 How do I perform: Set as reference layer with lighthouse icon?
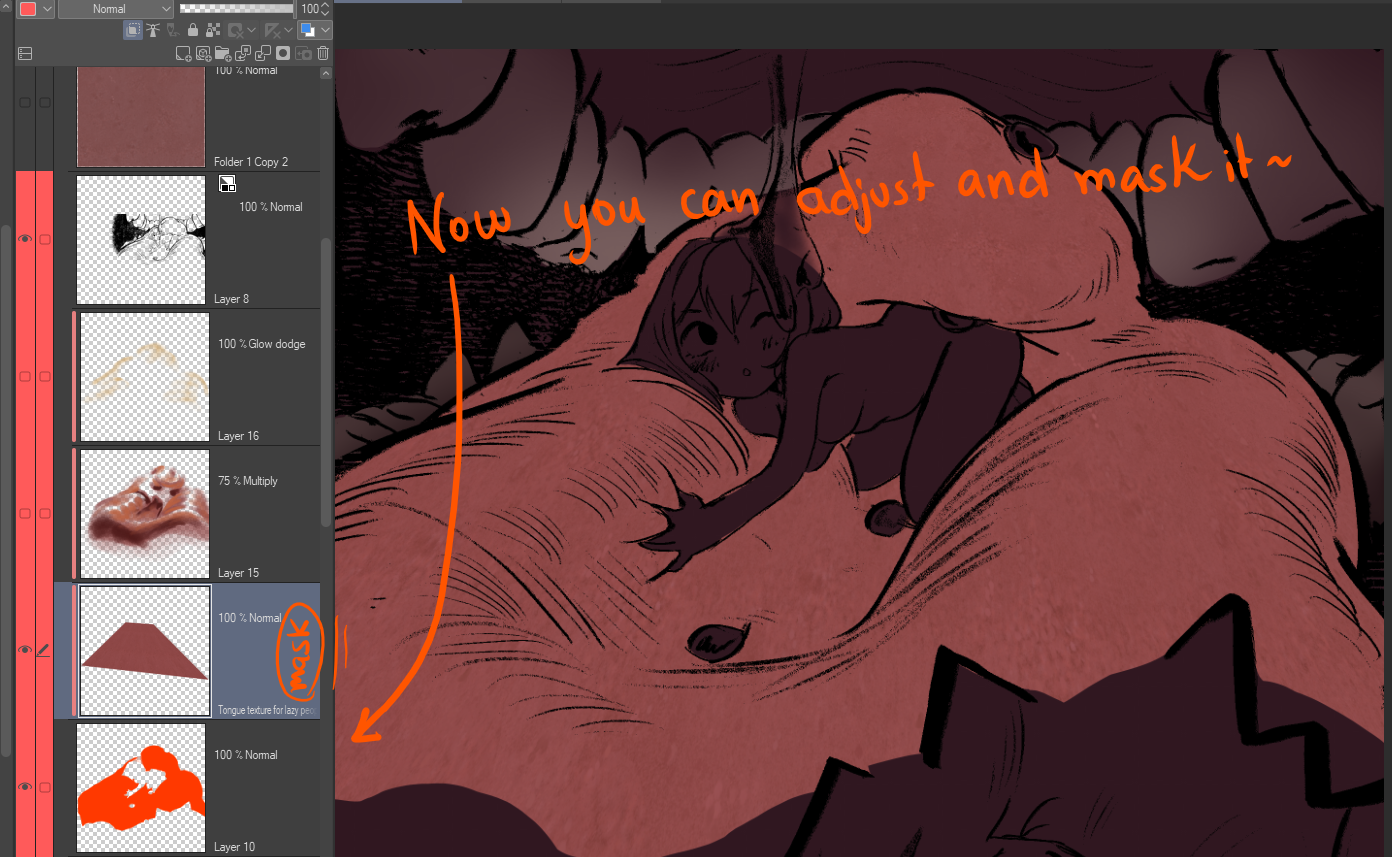pos(153,30)
